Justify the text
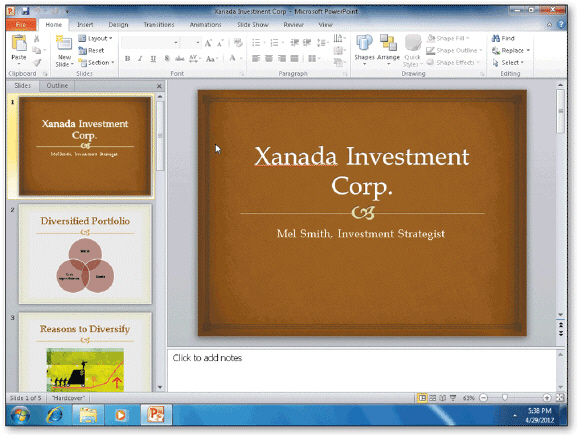This screenshot has height=437, width=578. [294, 59]
